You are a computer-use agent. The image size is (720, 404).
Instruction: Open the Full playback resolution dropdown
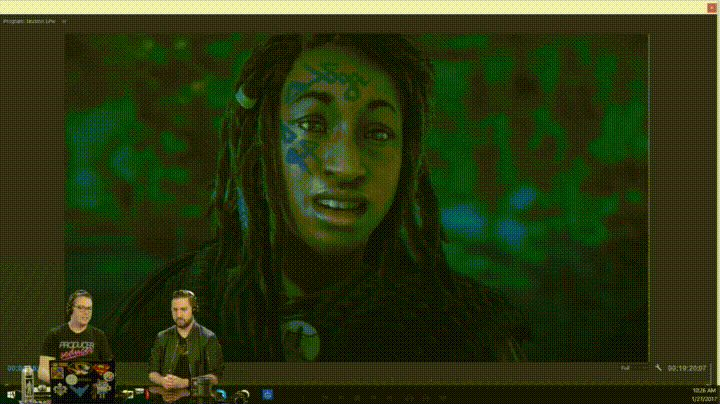[x=634, y=368]
